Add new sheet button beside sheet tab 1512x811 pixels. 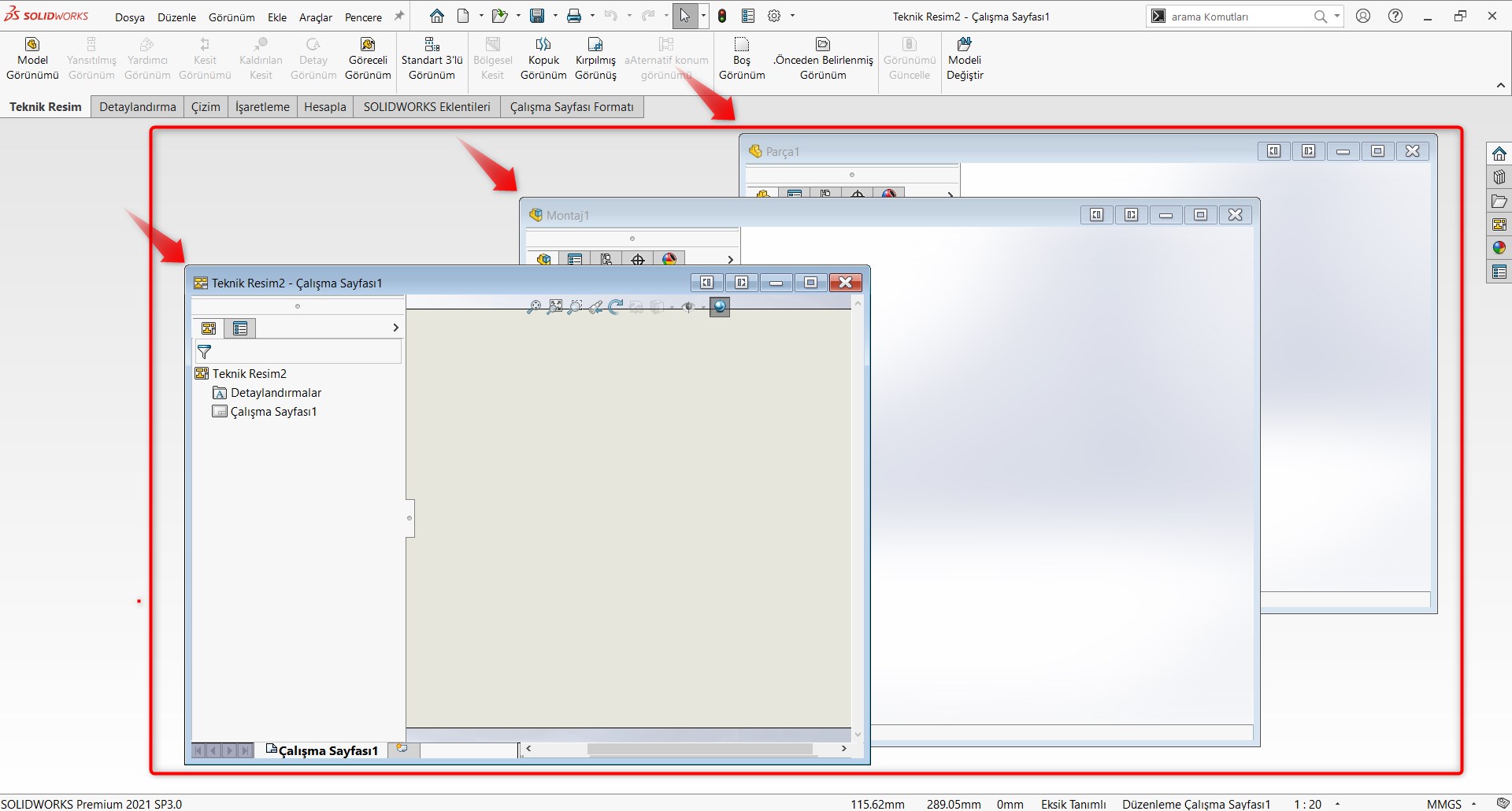pyautogui.click(x=402, y=749)
